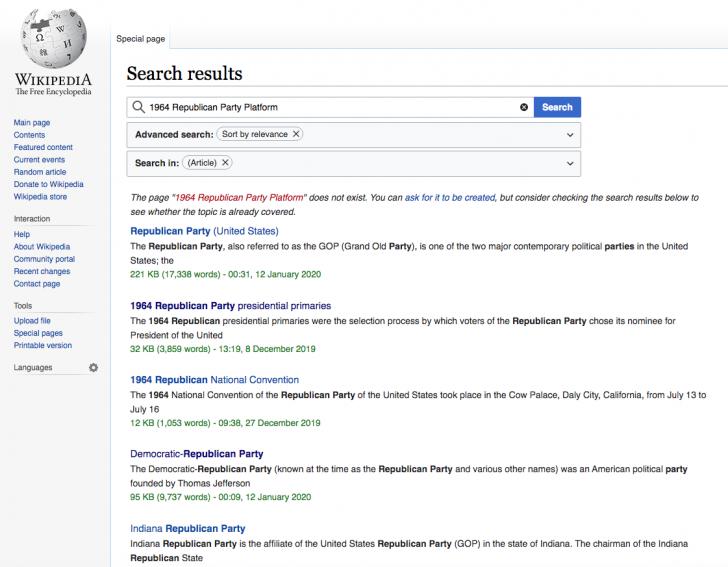Click the 'Search in:' label
This screenshot has height=567, width=728.
(157, 163)
